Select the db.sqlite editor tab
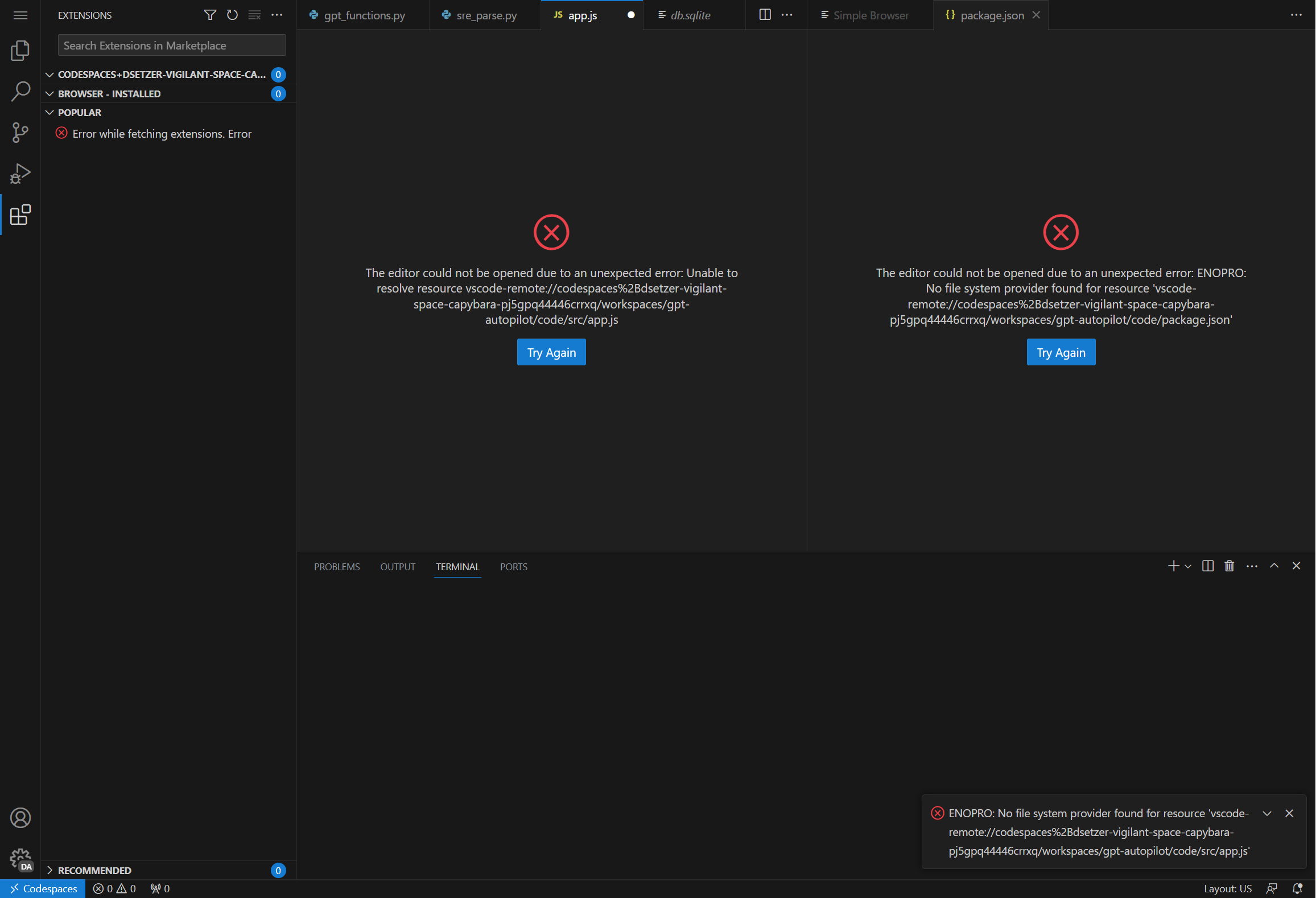Image resolution: width=1316 pixels, height=898 pixels. pyautogui.click(x=690, y=15)
